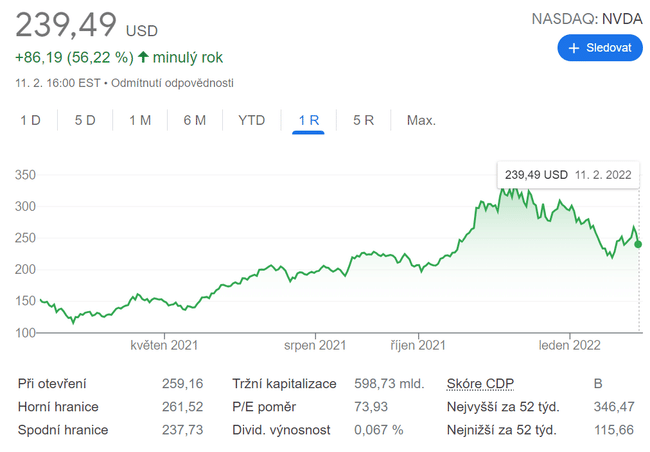This screenshot has height=452, width=650.
Task: Click the květen 2021 axis label
Action: click(164, 345)
